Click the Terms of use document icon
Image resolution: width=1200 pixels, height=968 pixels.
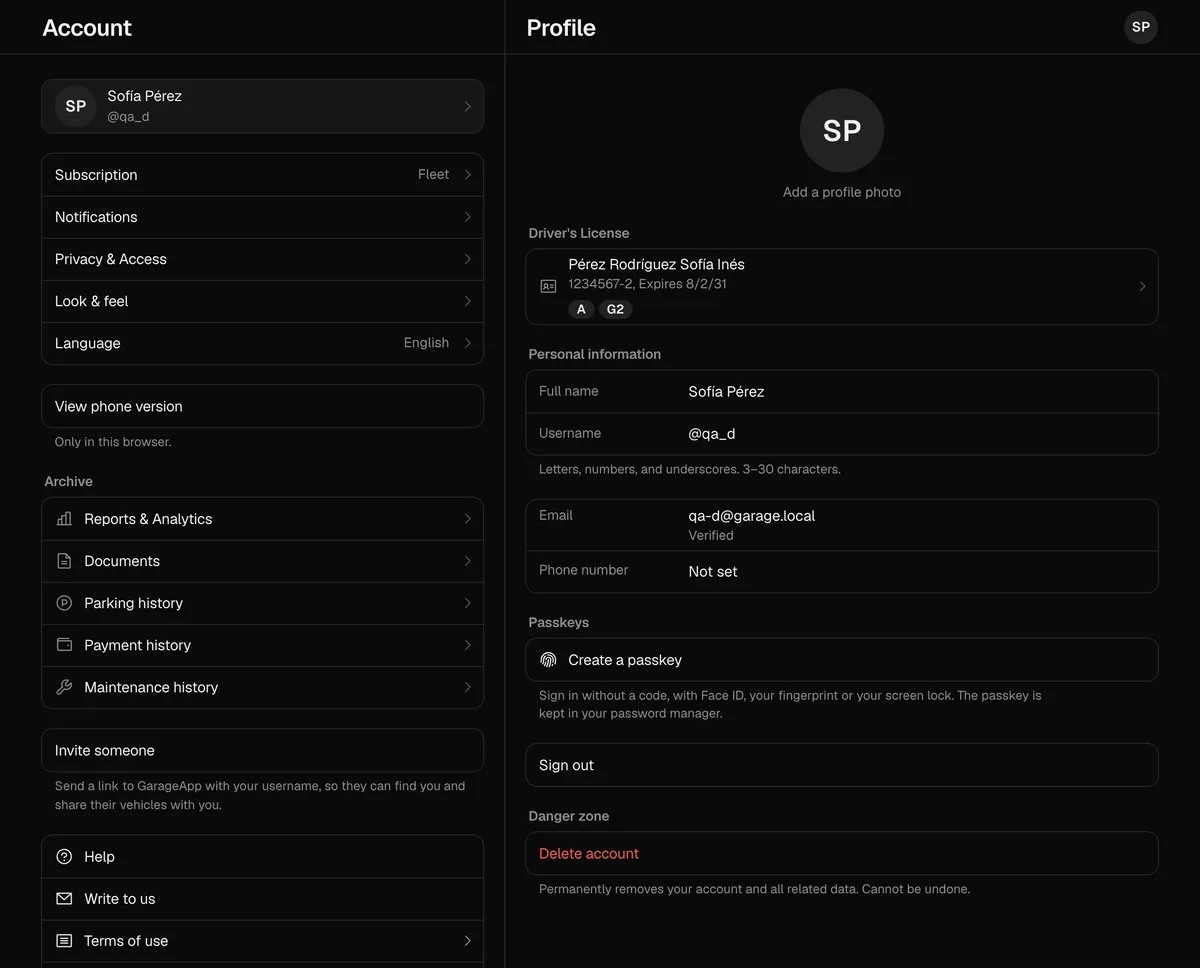click(x=64, y=941)
